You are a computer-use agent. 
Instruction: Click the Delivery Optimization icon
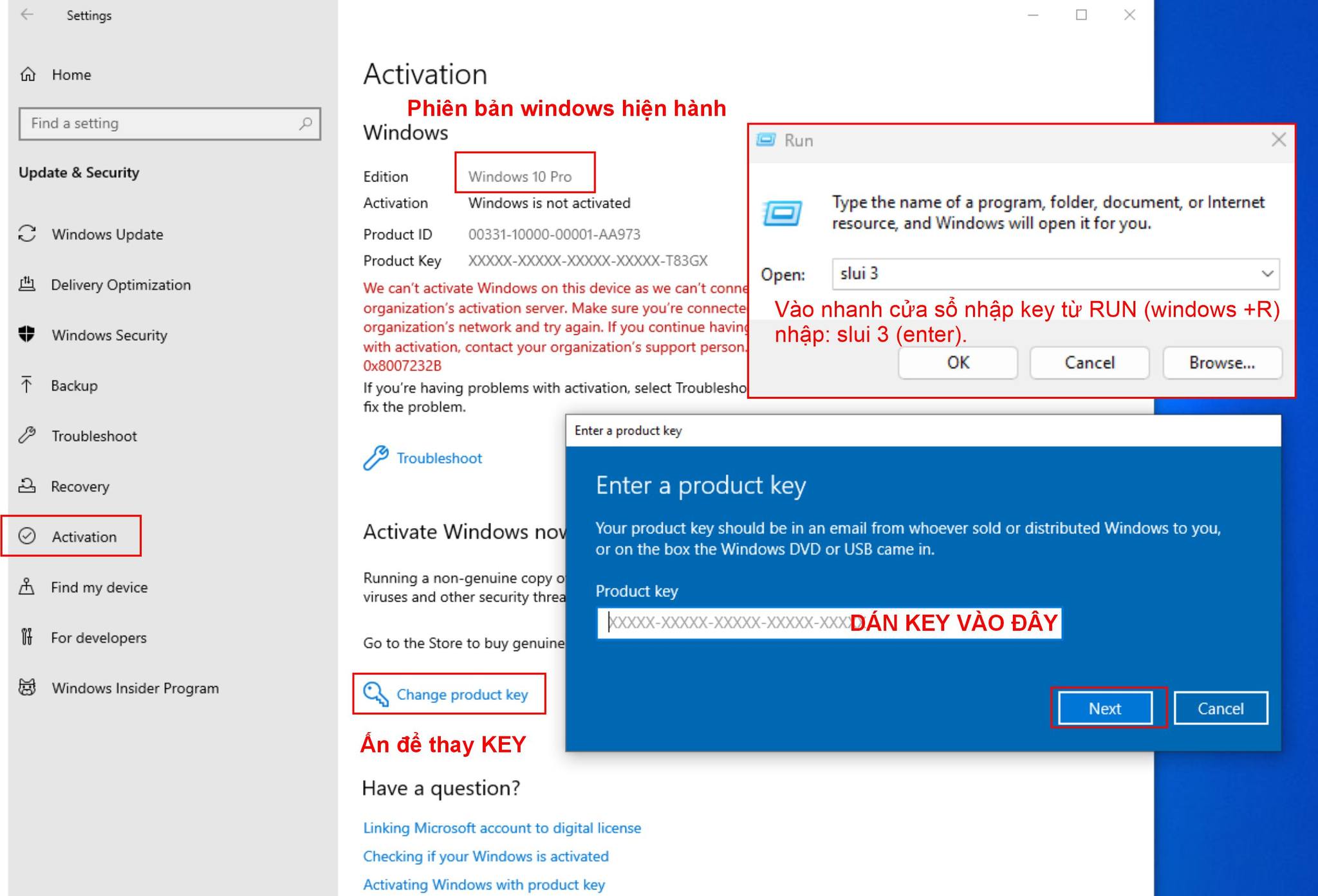[27, 284]
